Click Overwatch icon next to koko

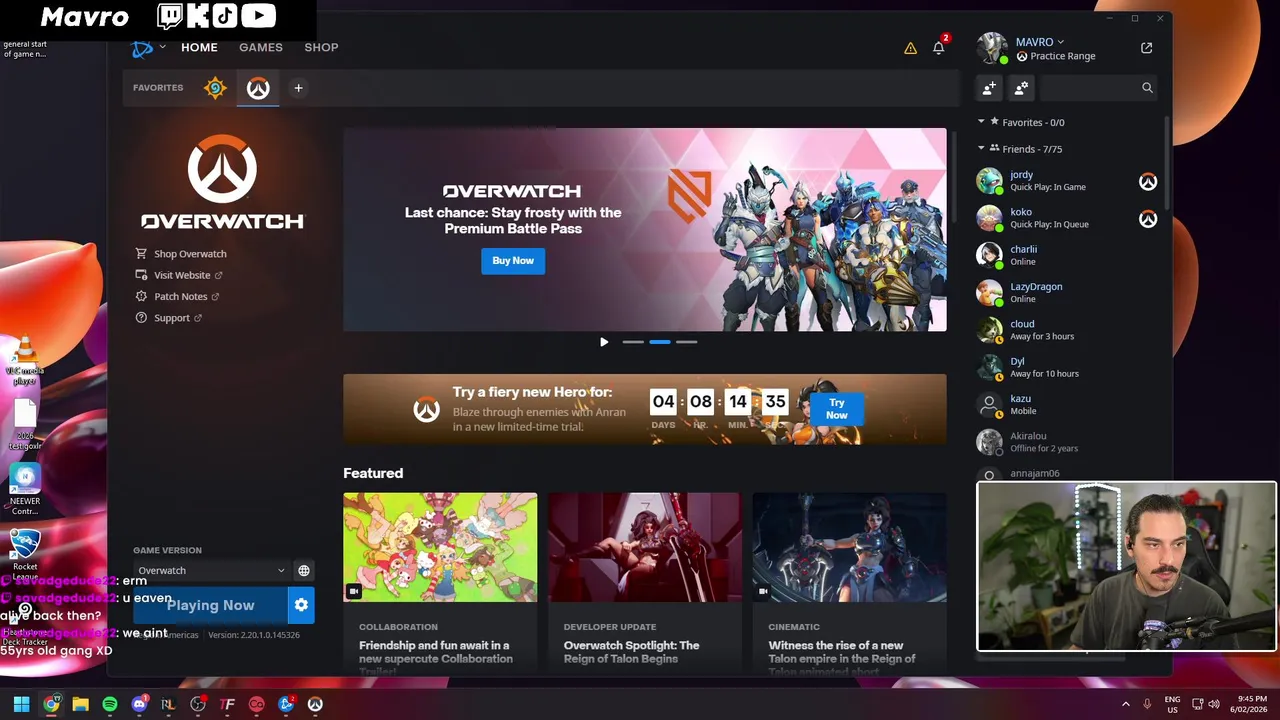1148,218
